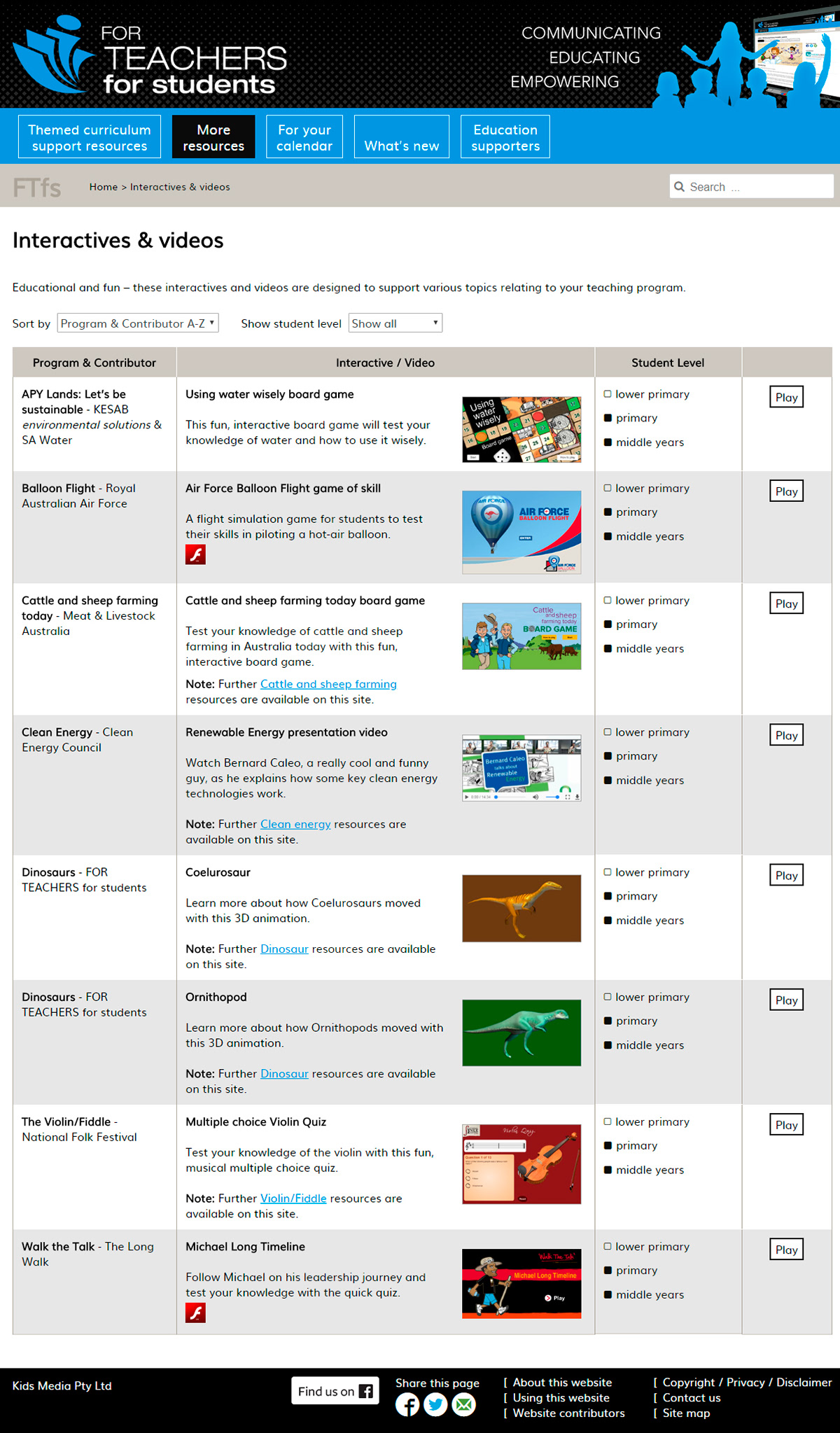Image resolution: width=840 pixels, height=1433 pixels.
Task: Open Copyright / Privacy / Disclaimer link
Action: (x=747, y=1383)
